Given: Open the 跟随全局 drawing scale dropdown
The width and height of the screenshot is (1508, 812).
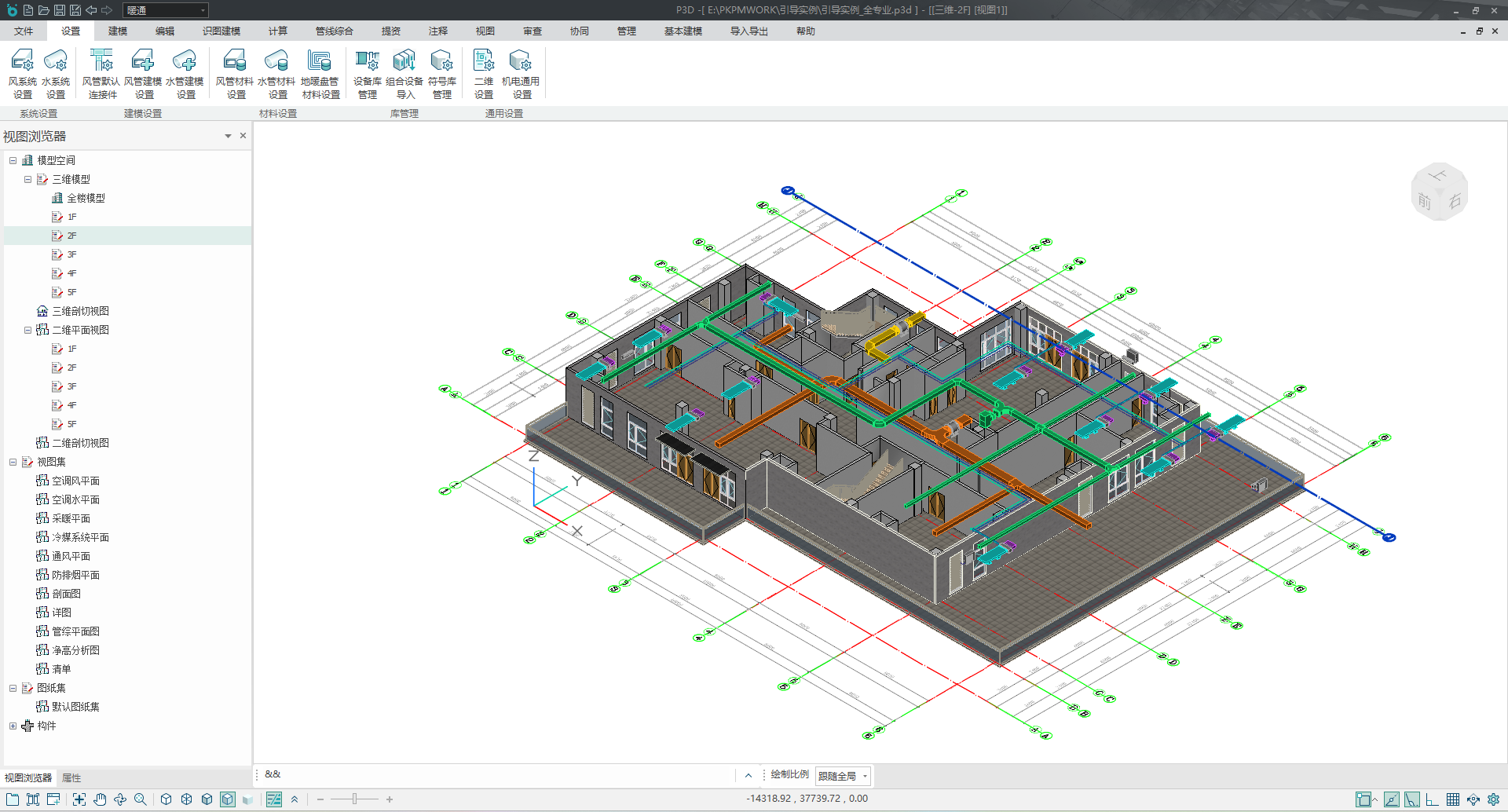Looking at the screenshot, I should click(x=843, y=776).
